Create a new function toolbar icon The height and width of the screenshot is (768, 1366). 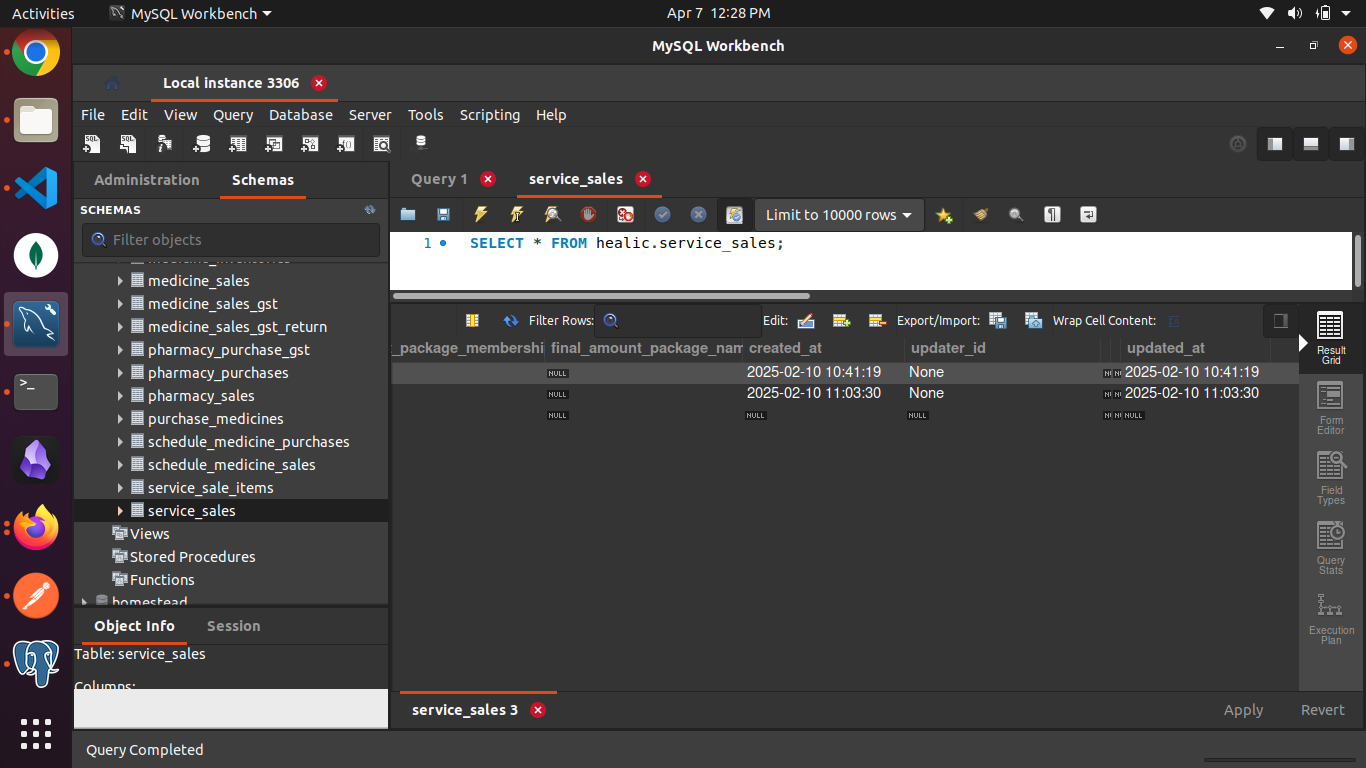345,144
